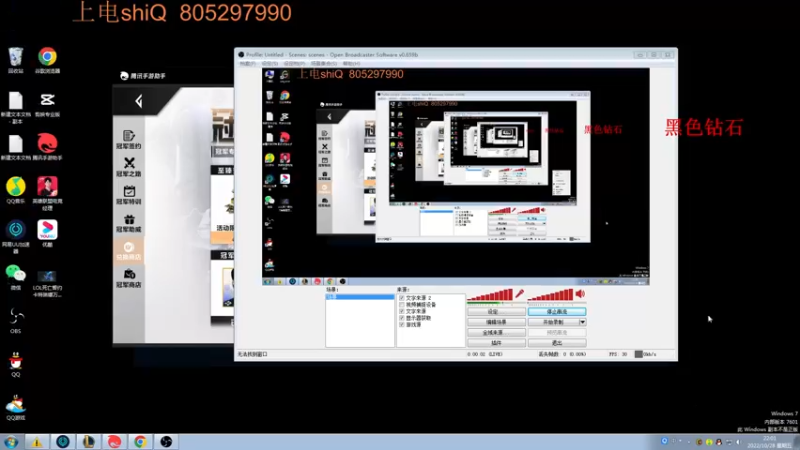The image size is (800, 450).
Task: Click the 全域来源... button
Action: (x=496, y=333)
